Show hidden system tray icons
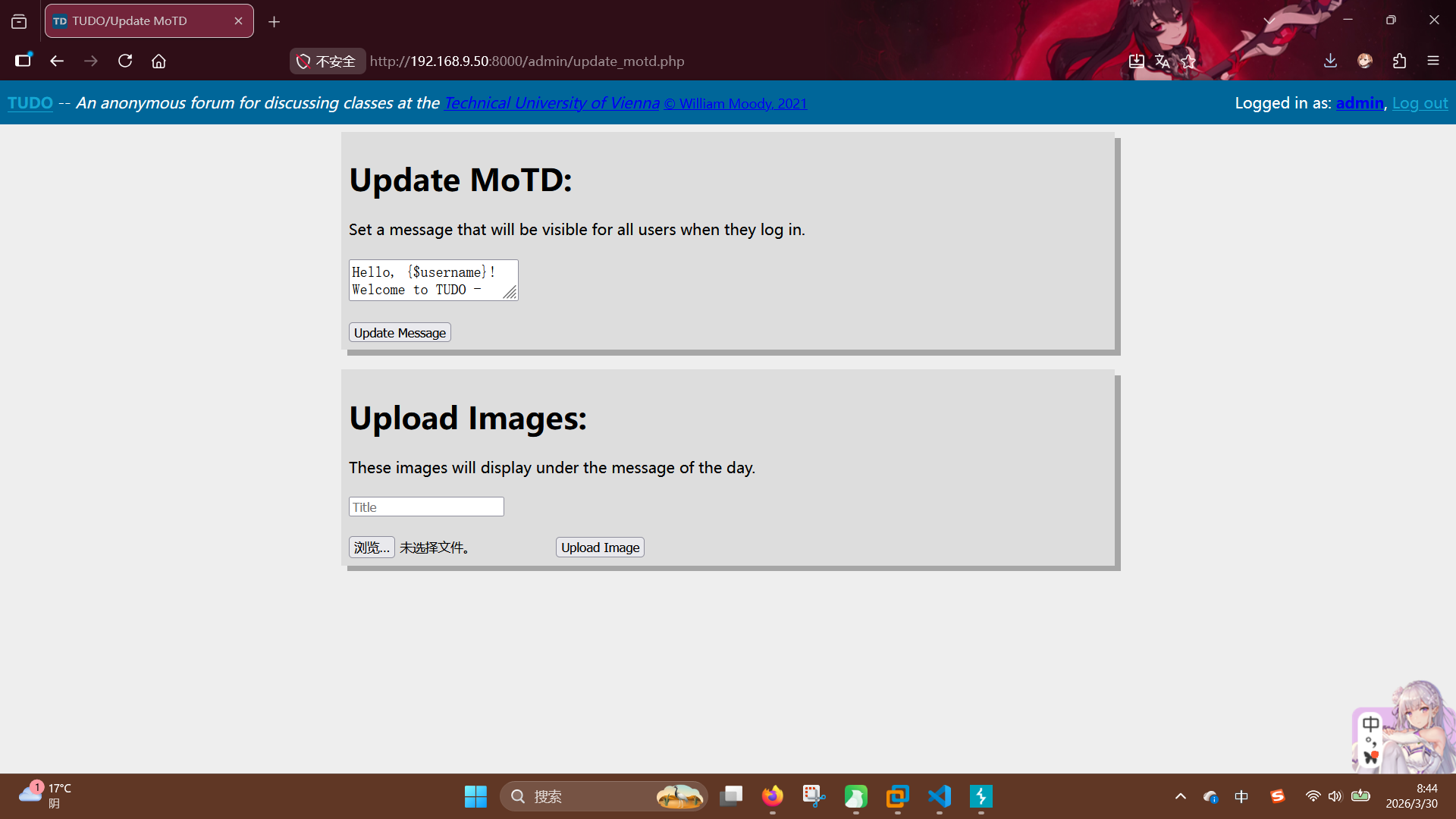Viewport: 1456px width, 819px height. [x=1180, y=796]
